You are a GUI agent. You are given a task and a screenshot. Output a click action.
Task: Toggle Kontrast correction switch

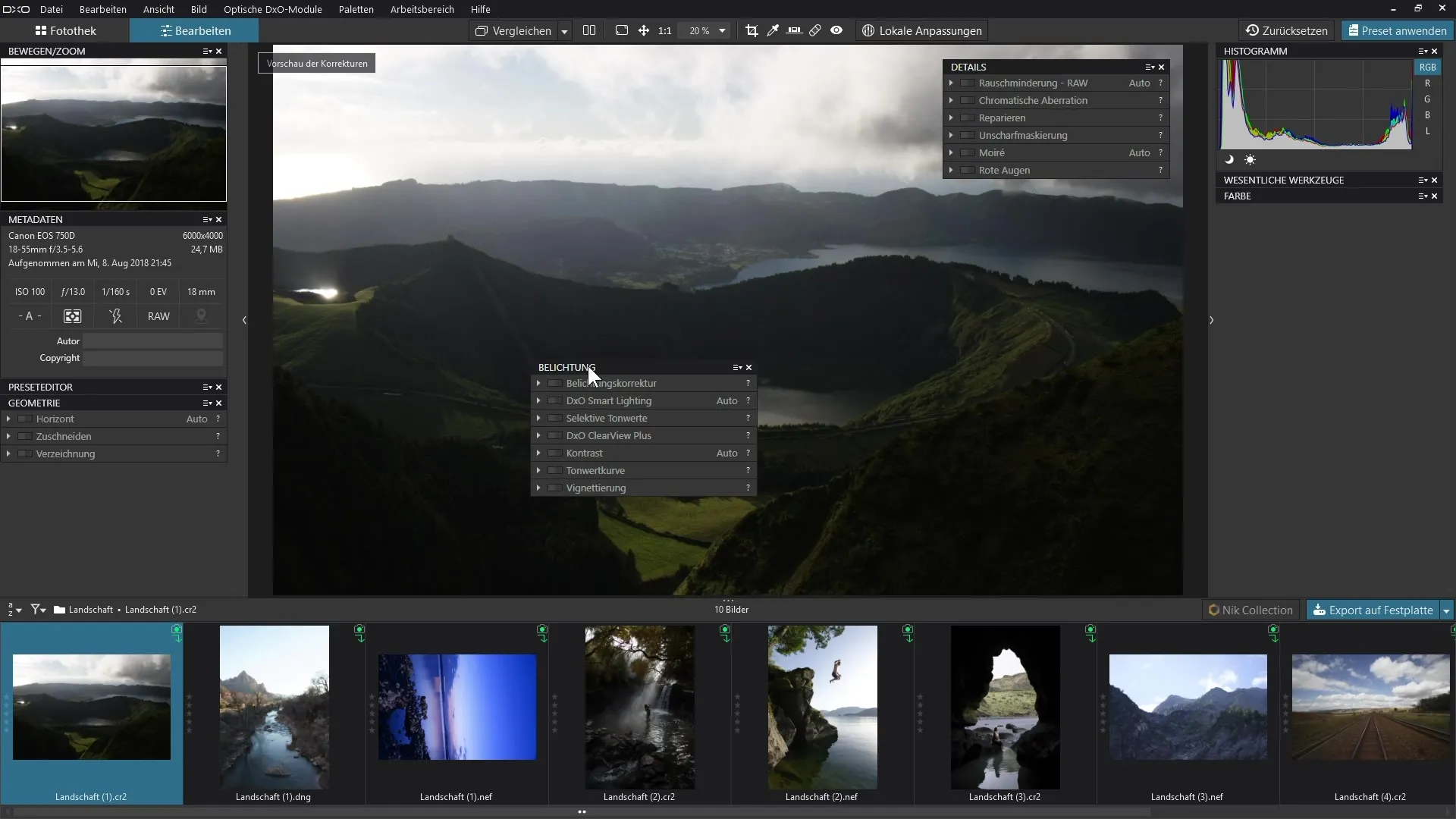pyautogui.click(x=555, y=453)
